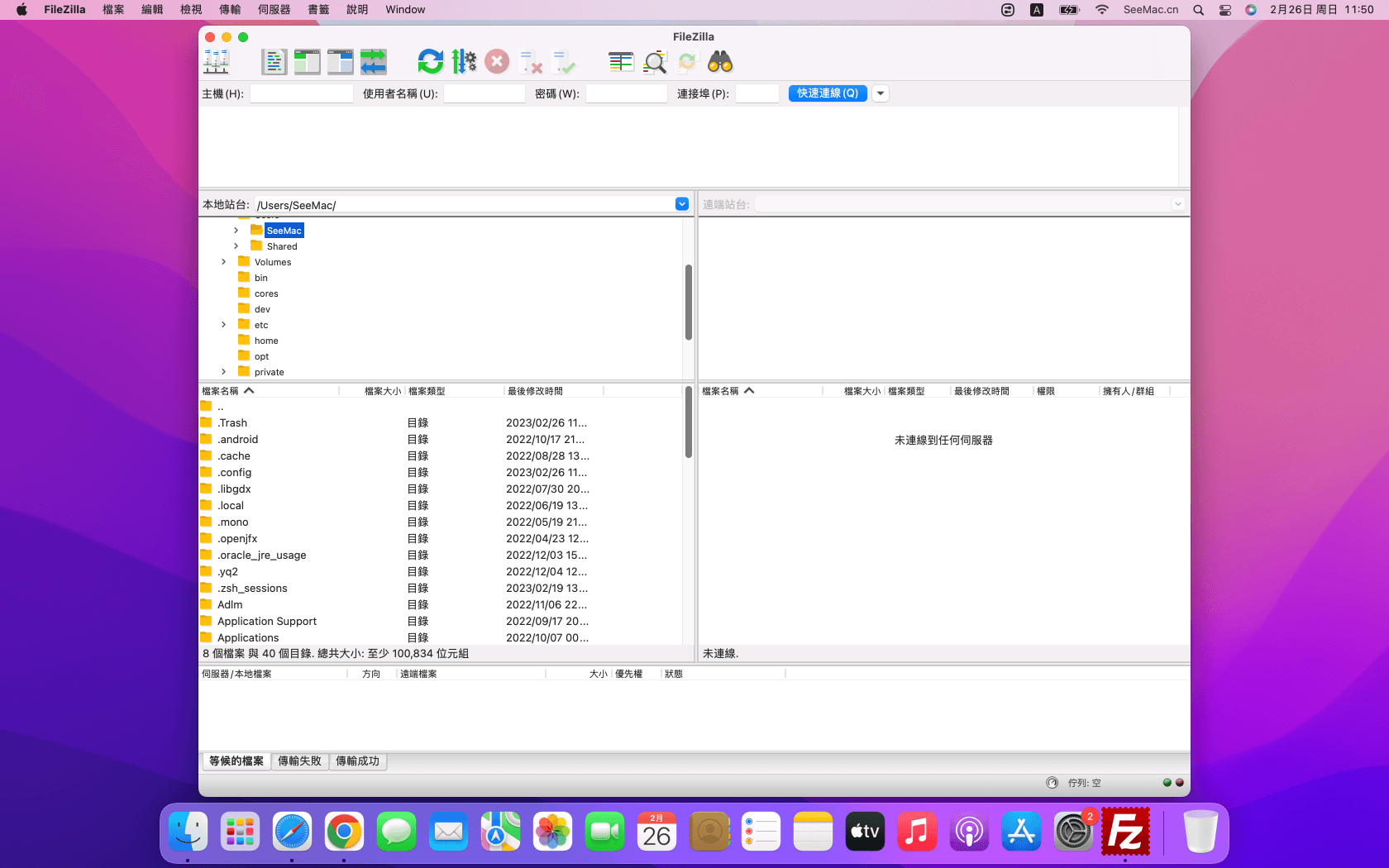1389x868 pixels.
Task: Toggle the transfer queue display icon
Action: 373,62
